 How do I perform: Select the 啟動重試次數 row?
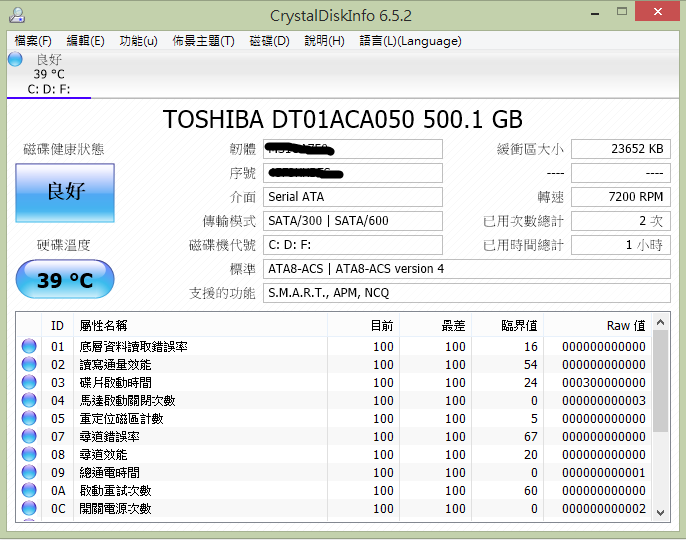coord(334,491)
